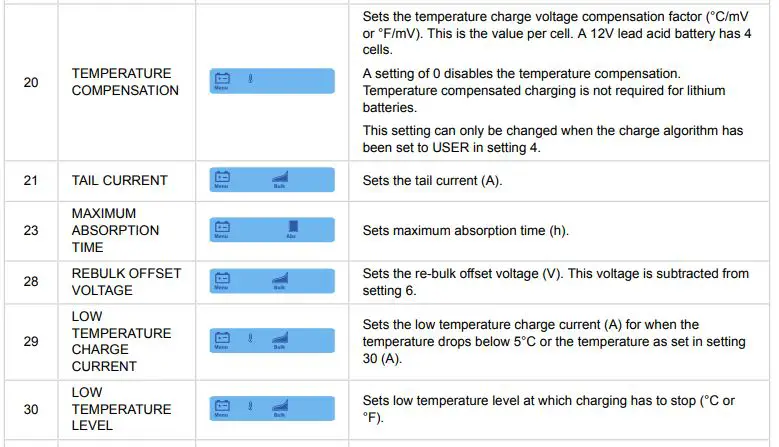Click Bulk icon in Rebulk Offset Voltage row
779x447 pixels.
[x=281, y=280]
